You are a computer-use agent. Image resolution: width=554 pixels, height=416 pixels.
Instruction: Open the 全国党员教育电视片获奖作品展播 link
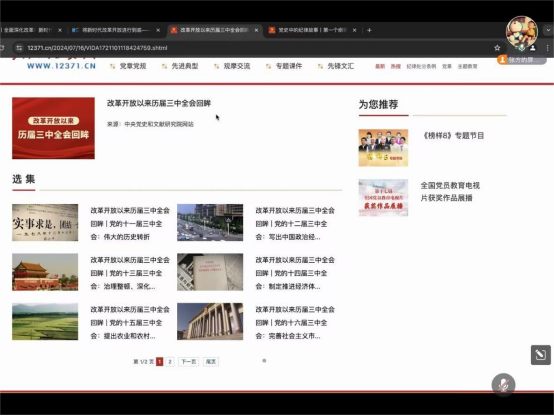point(450,192)
